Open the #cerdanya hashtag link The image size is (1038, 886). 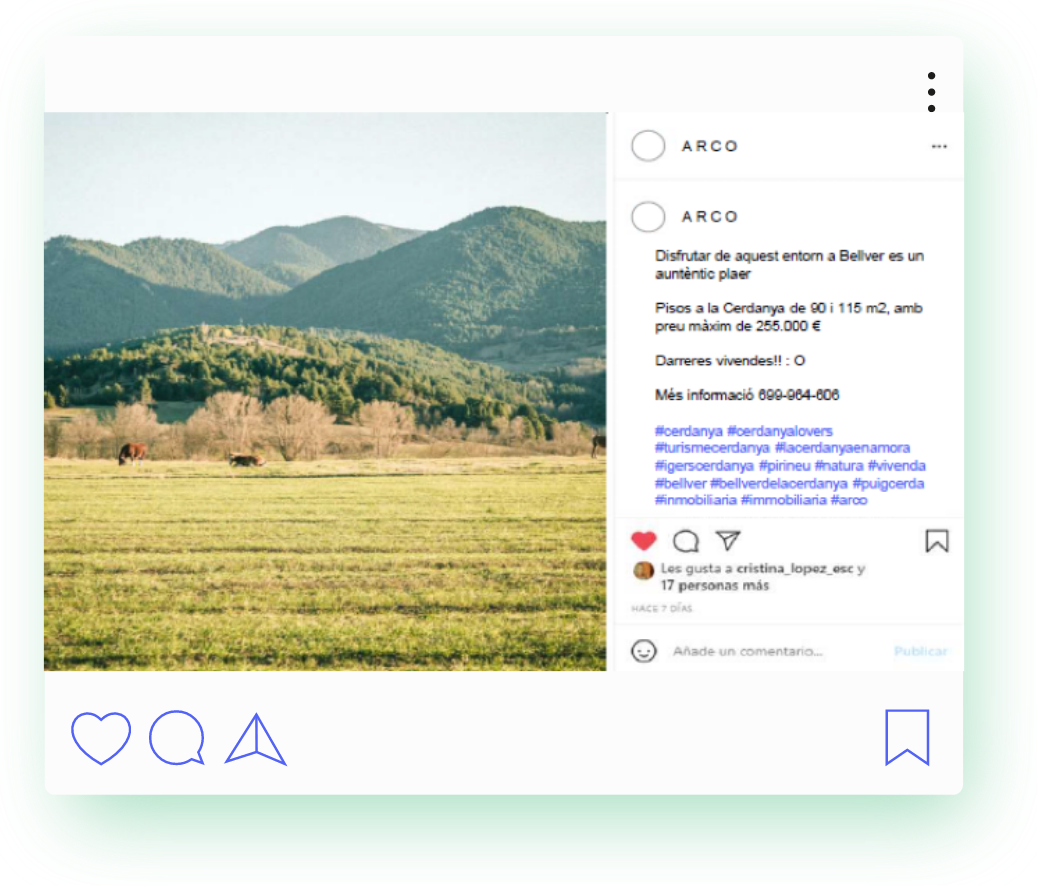pyautogui.click(x=688, y=431)
